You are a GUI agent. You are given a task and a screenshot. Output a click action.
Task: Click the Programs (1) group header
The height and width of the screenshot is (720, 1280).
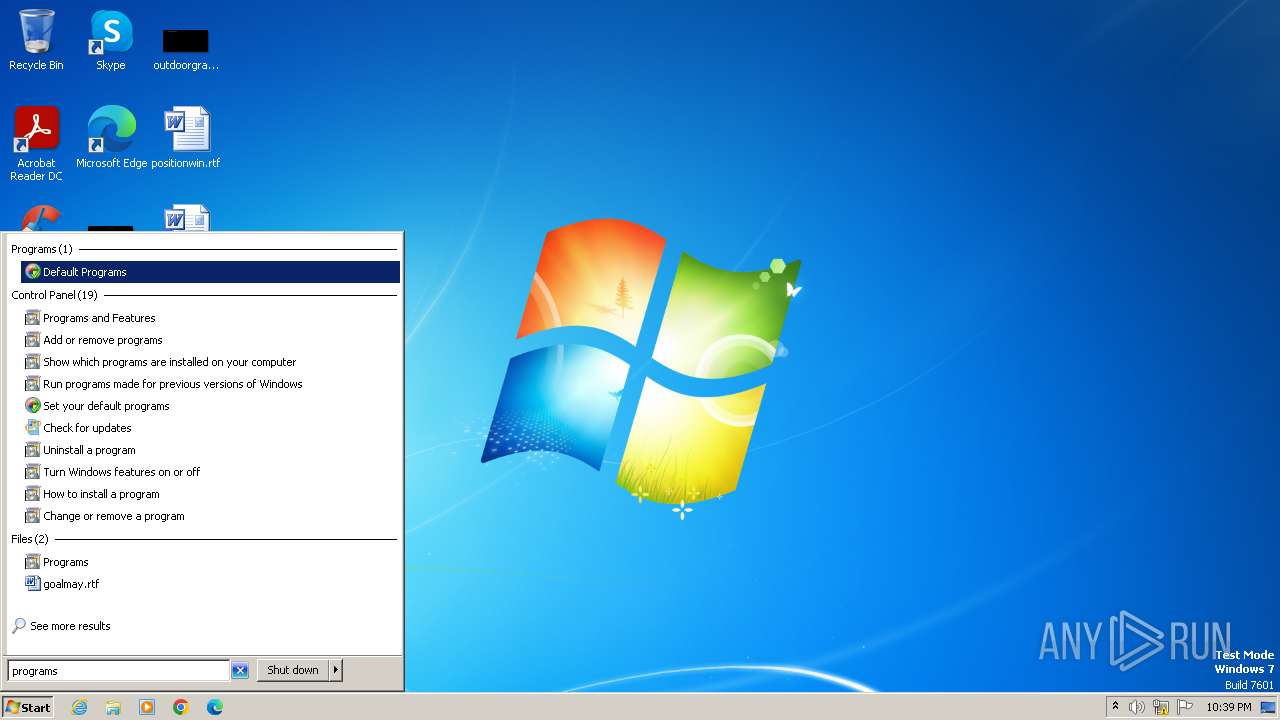click(x=42, y=249)
